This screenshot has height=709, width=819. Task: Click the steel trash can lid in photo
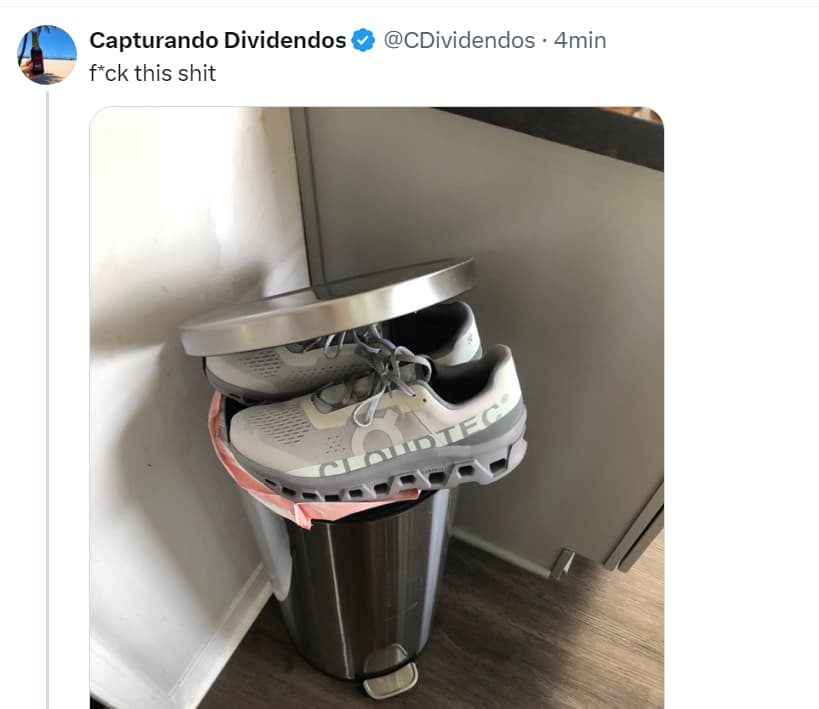tap(328, 306)
